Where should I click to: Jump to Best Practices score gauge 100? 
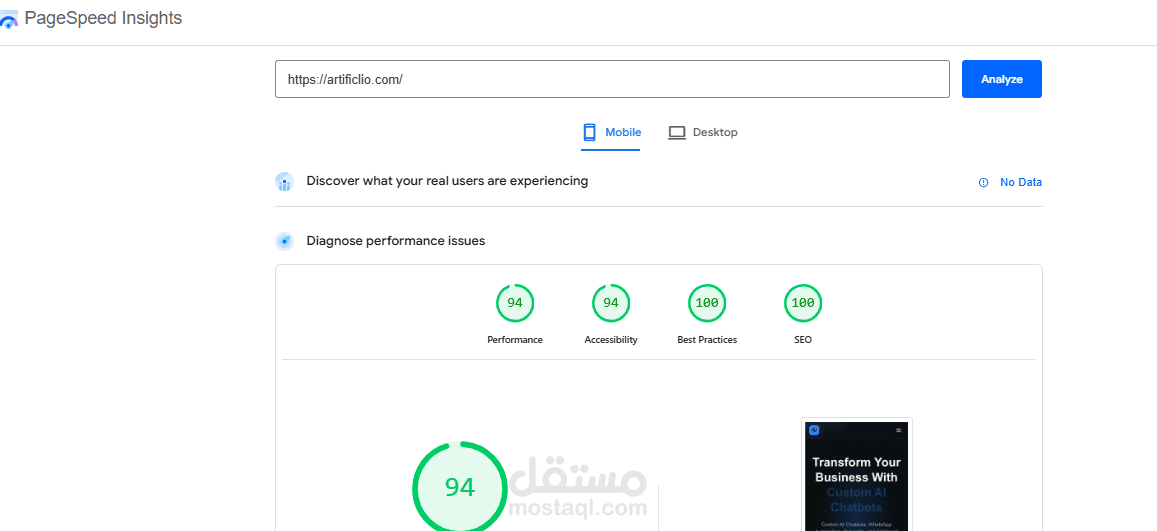point(707,303)
